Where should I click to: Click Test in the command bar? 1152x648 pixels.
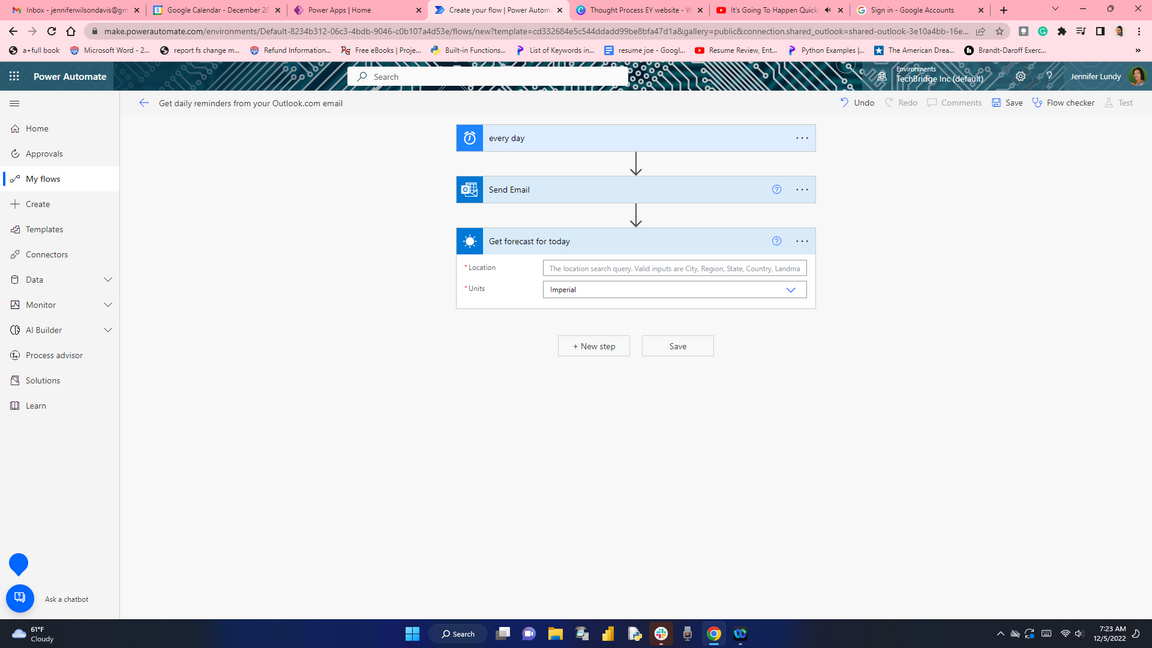point(1118,103)
